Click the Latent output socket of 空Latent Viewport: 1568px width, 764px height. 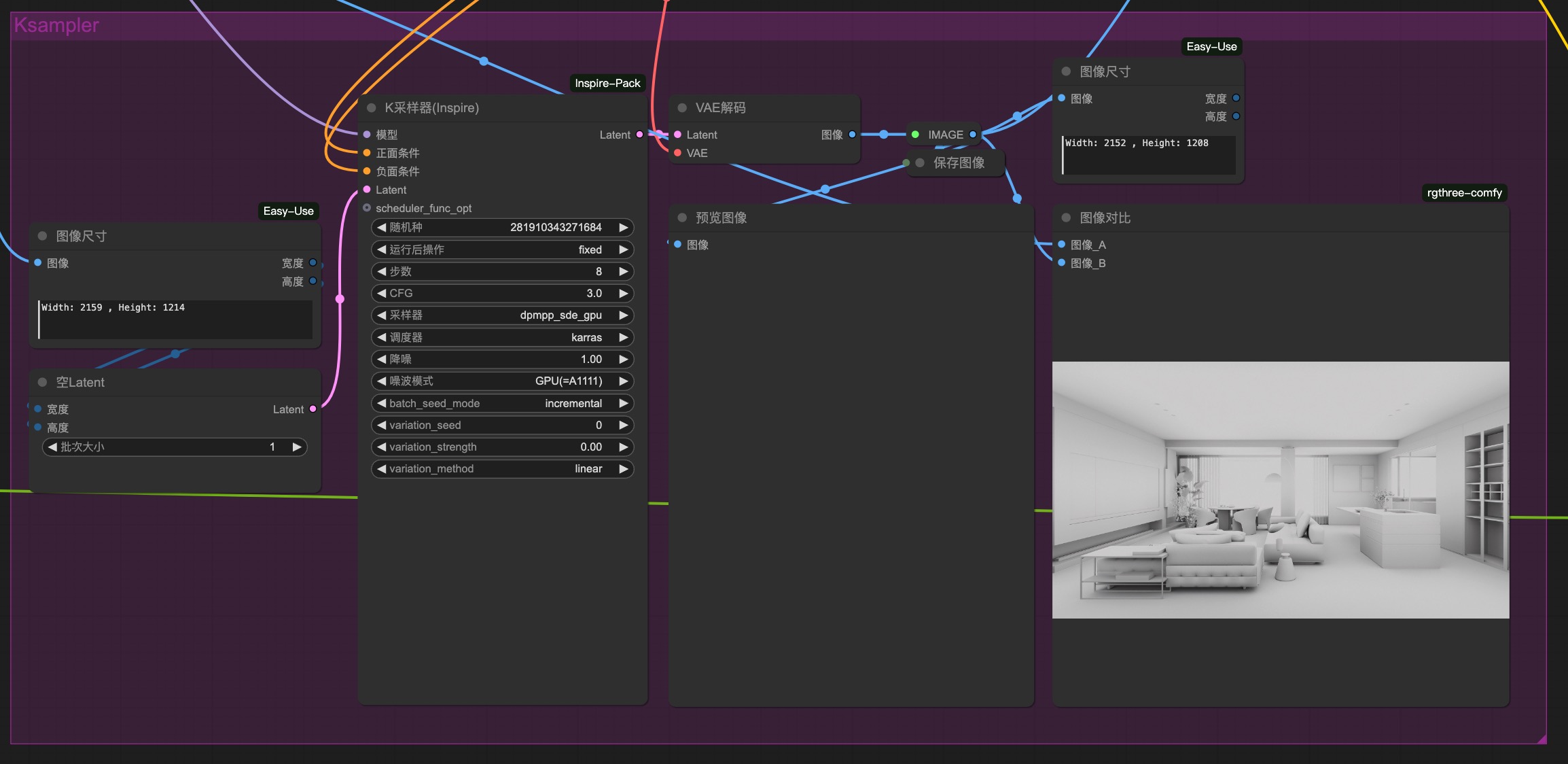coord(313,409)
